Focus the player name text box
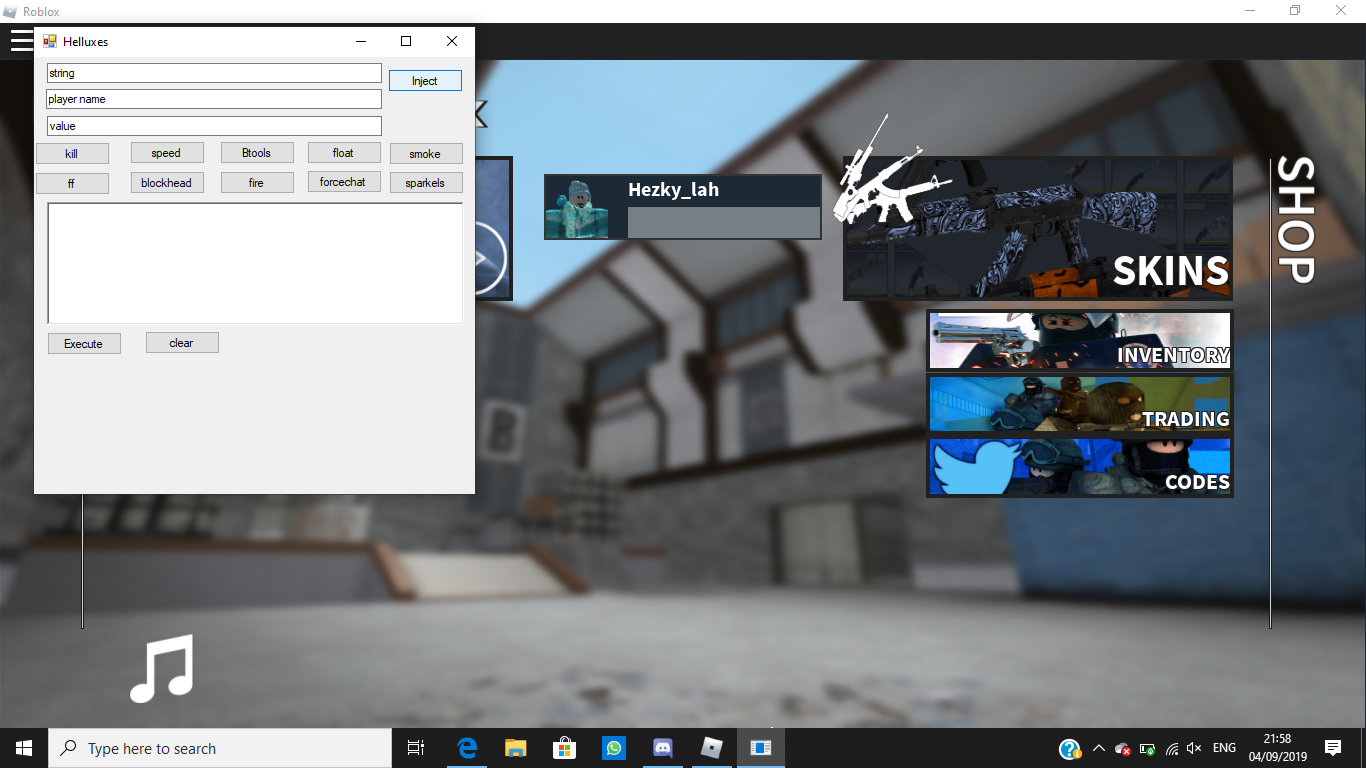 pyautogui.click(x=214, y=99)
